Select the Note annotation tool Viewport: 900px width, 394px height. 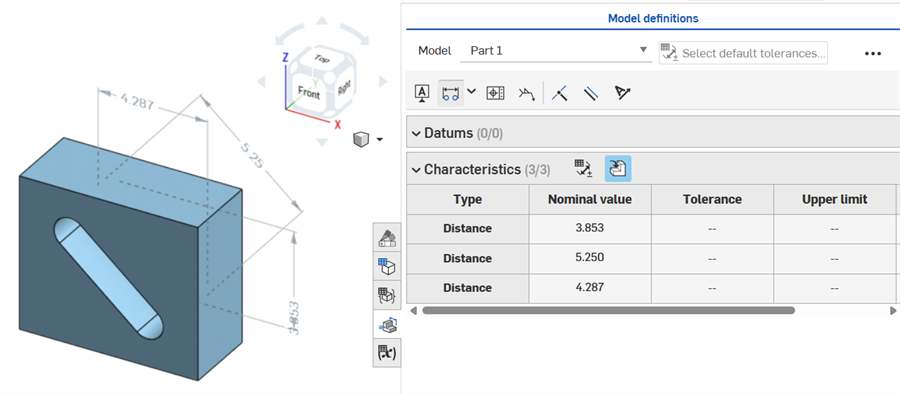coord(422,92)
